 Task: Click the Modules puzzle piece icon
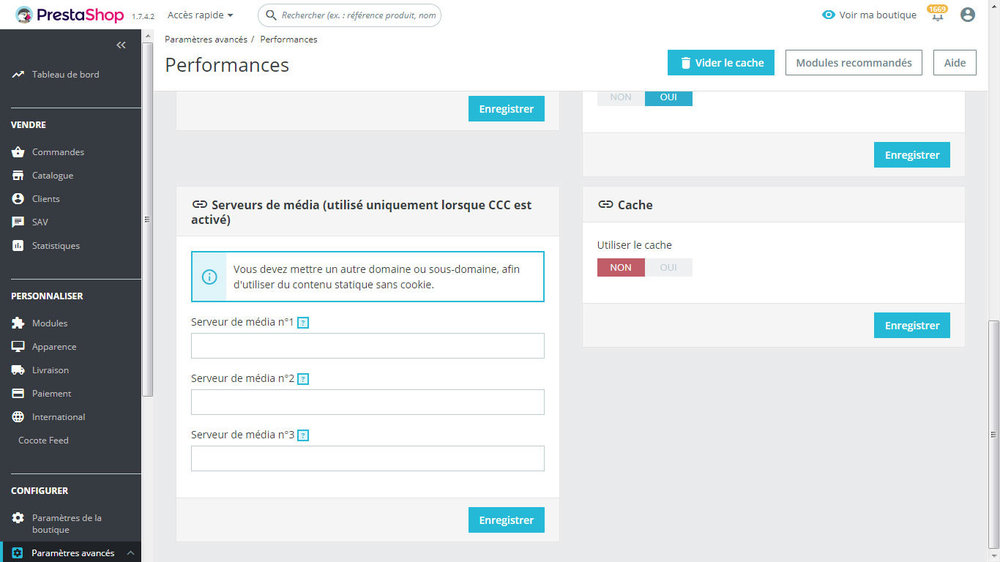(18, 323)
